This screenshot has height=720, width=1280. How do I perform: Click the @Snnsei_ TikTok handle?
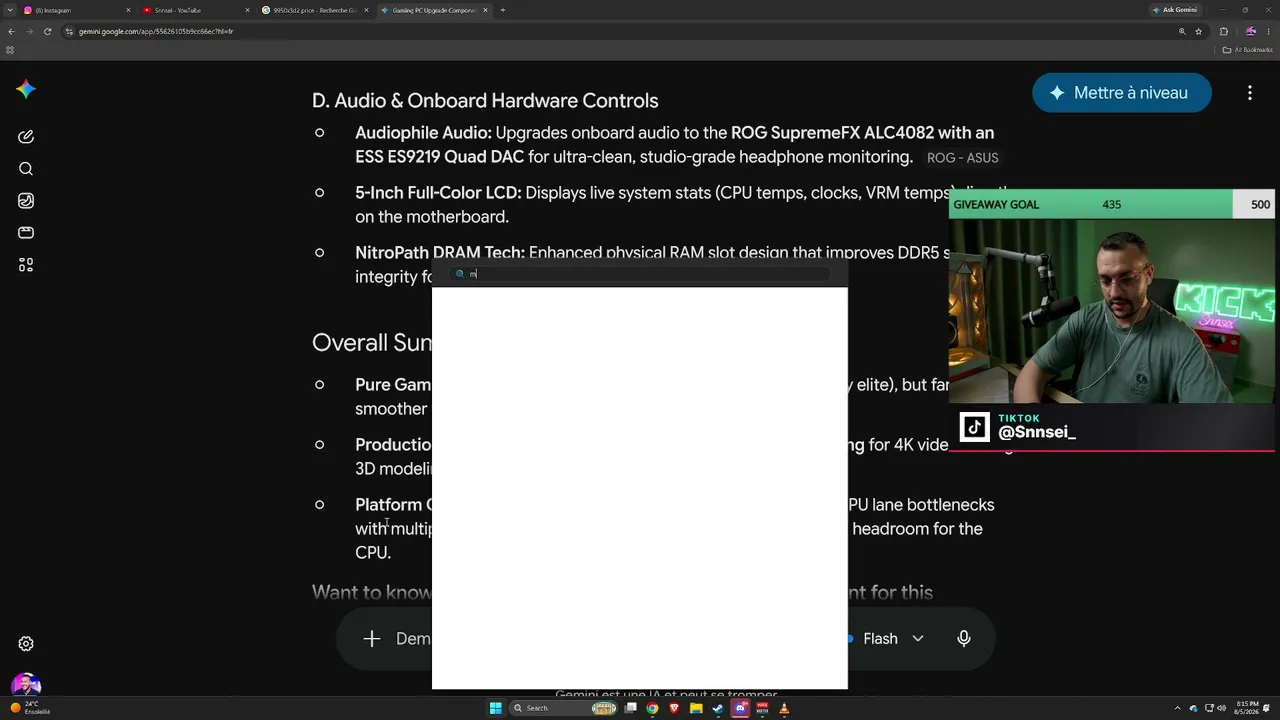coord(1037,432)
